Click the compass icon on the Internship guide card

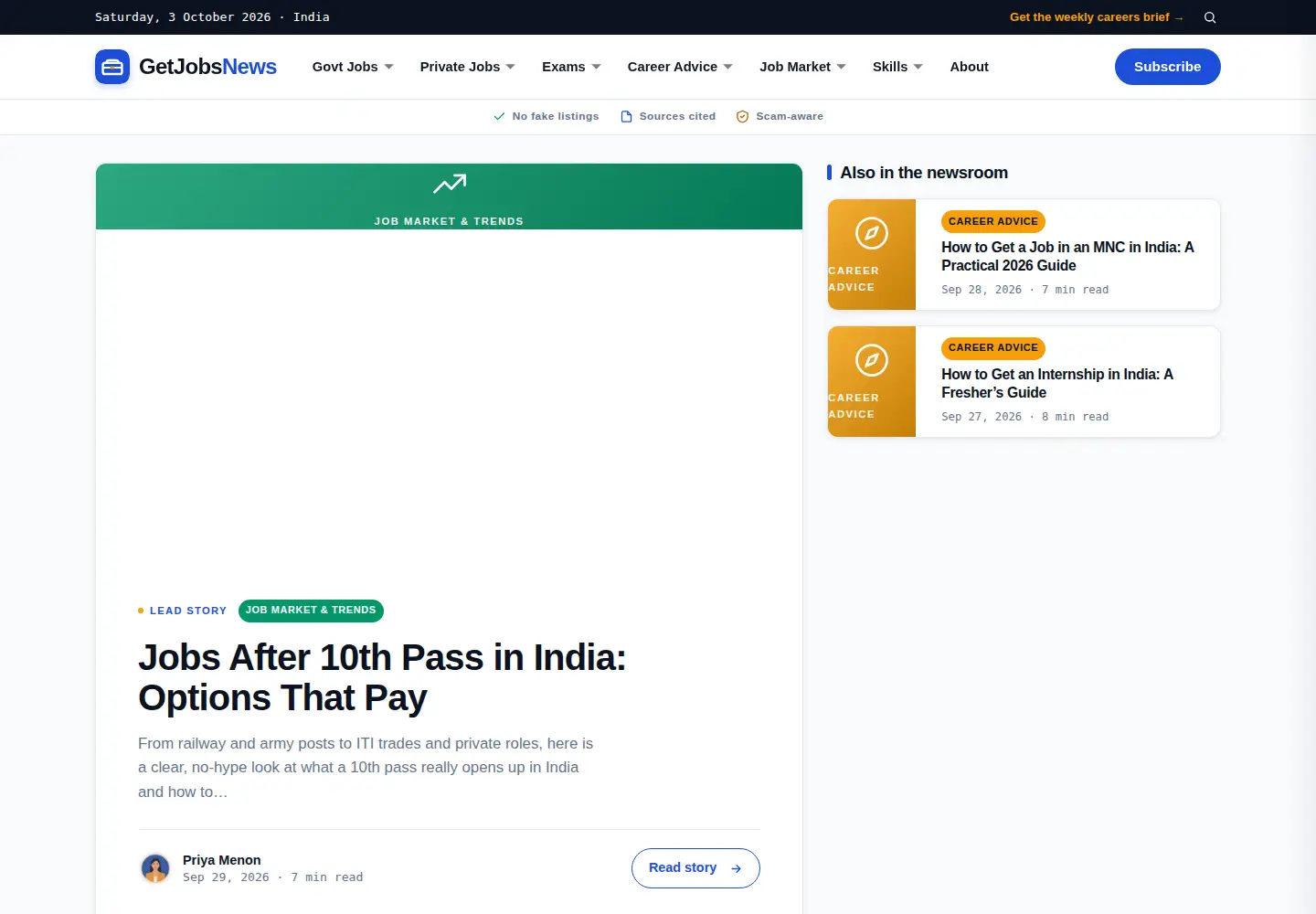[x=872, y=360]
